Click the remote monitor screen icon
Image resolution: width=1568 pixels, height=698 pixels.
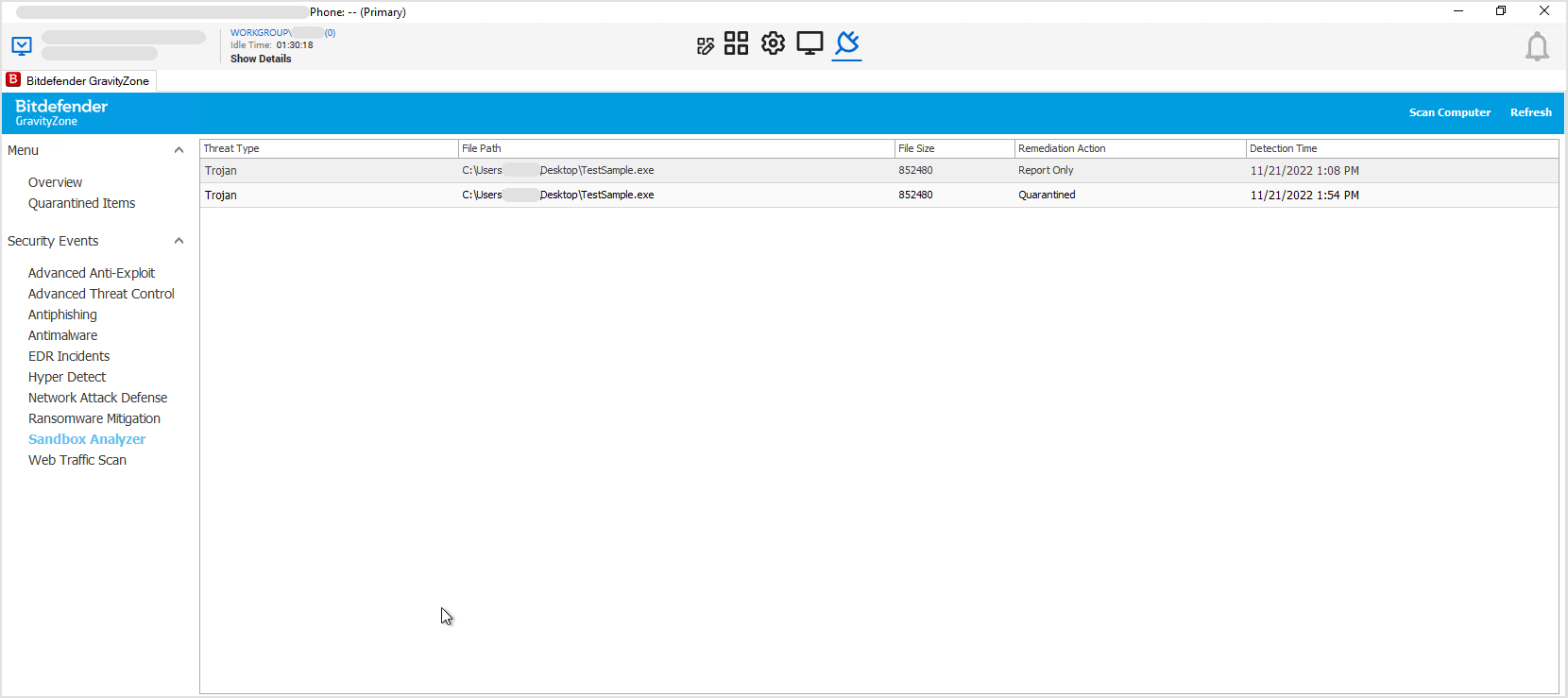pyautogui.click(x=810, y=43)
